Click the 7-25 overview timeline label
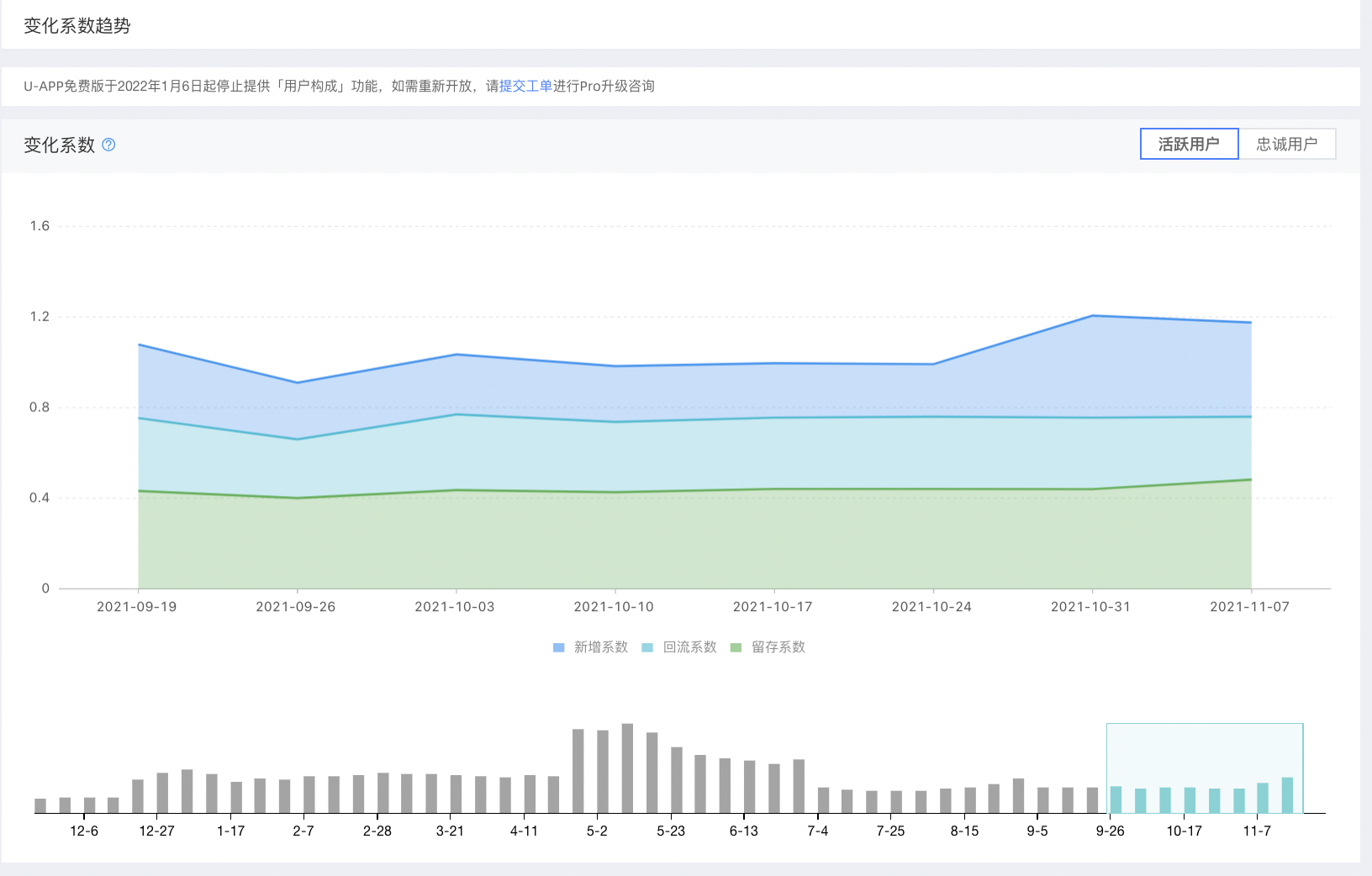 [x=890, y=831]
